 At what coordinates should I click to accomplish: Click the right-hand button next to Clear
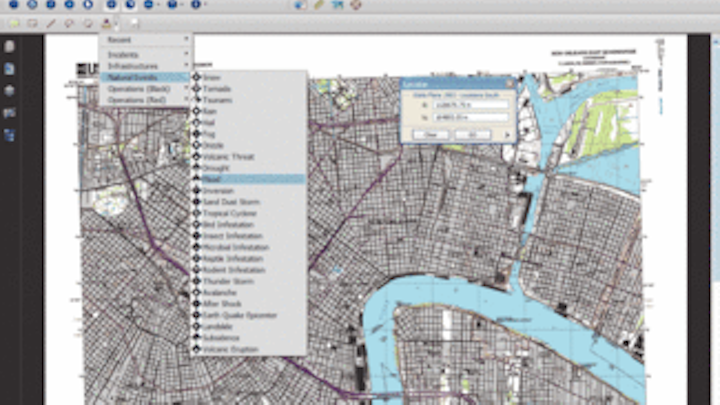tap(473, 135)
